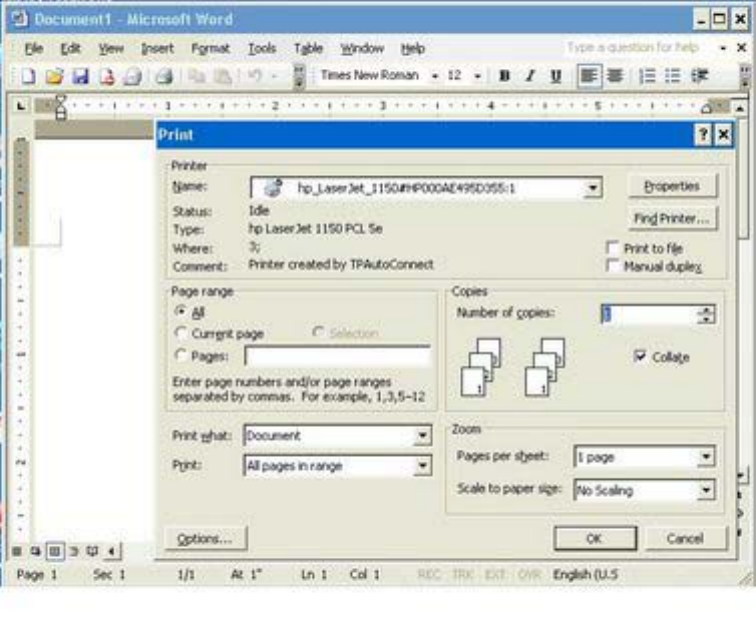Select the All page range option

(181, 312)
